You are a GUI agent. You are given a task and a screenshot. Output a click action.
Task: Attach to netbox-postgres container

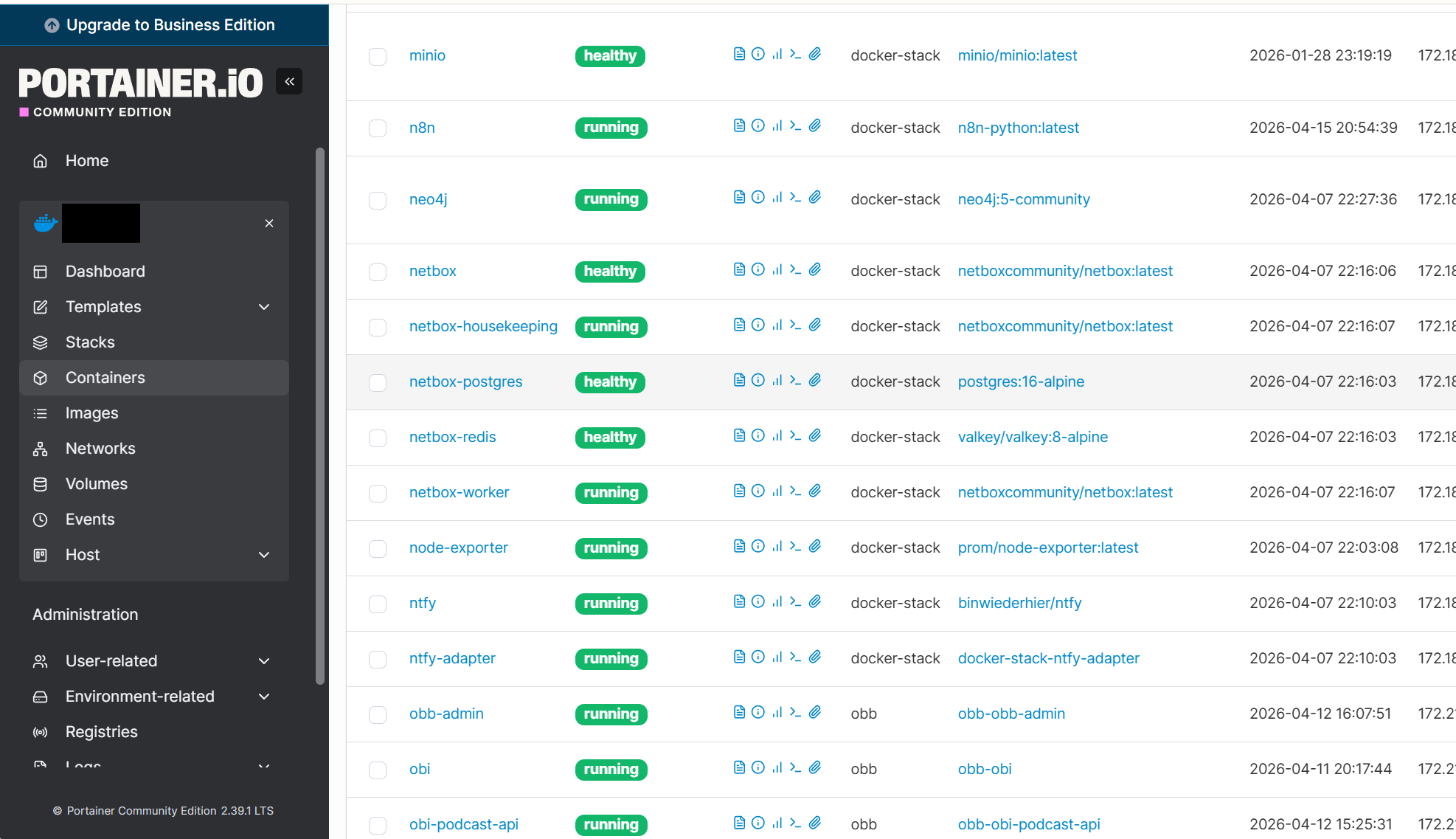coord(815,380)
